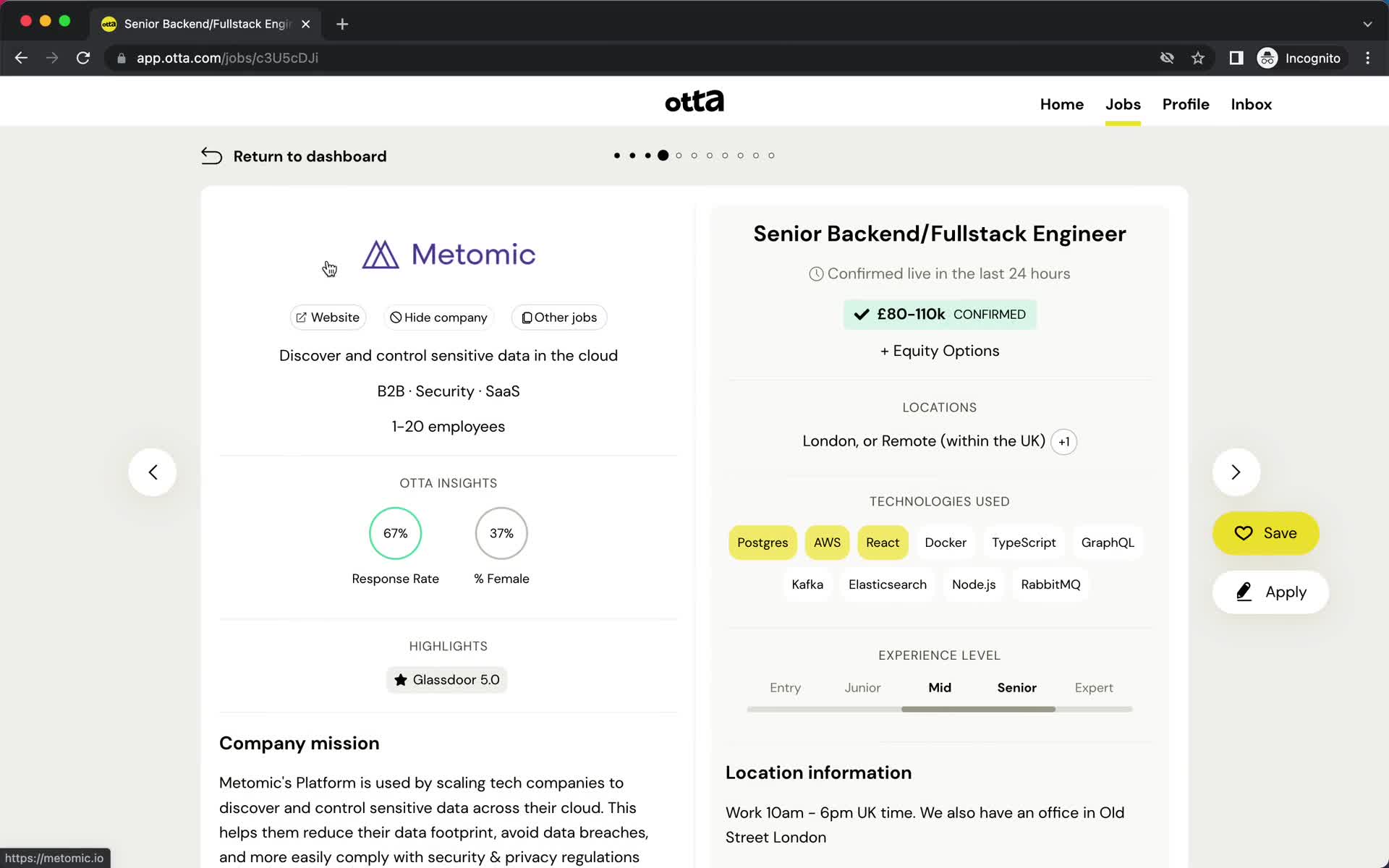Click the Senior experience label
This screenshot has width=1389, height=868.
pos(1016,688)
